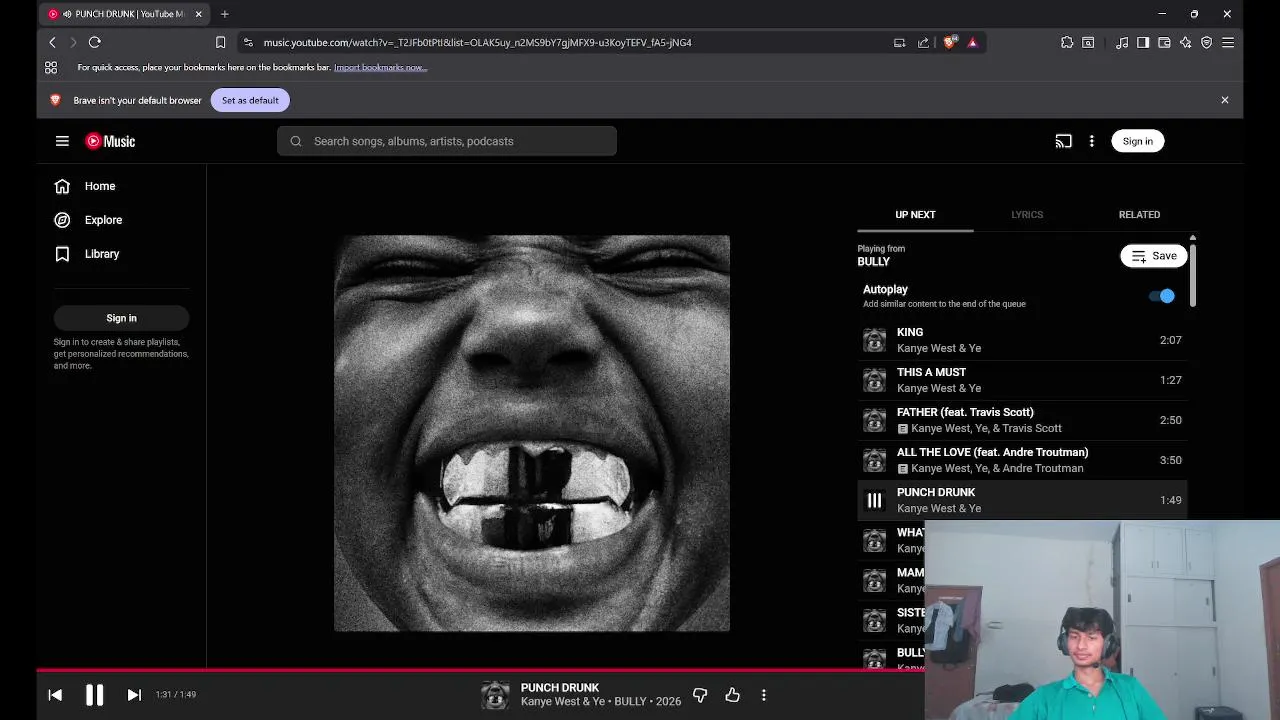Image resolution: width=1280 pixels, height=720 pixels.
Task: Dislike PUNCH DRUNK with thumbs down
Action: 700,695
